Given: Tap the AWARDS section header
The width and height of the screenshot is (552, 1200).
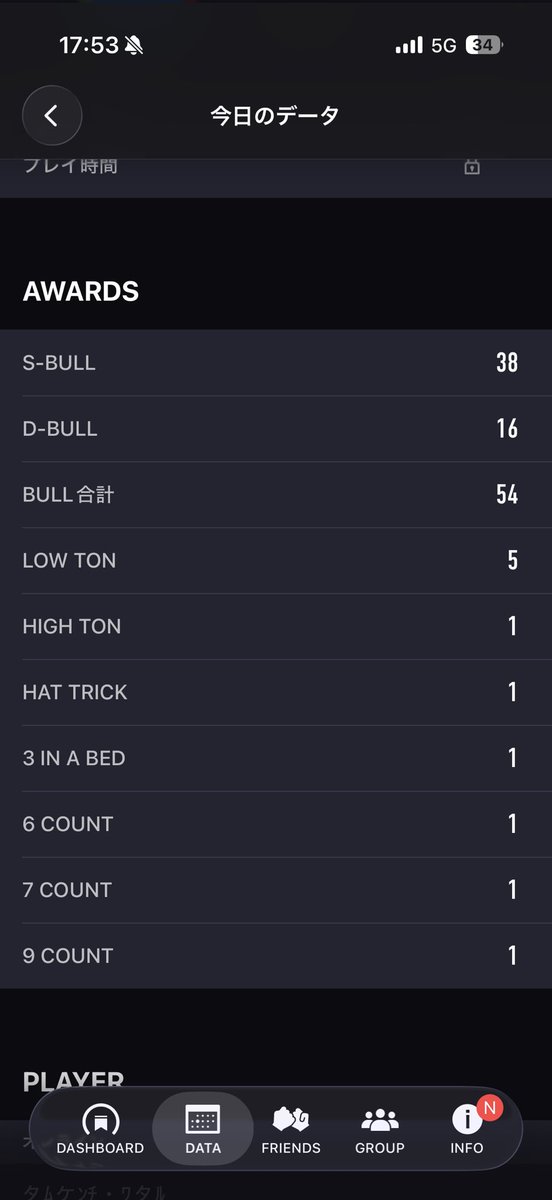Looking at the screenshot, I should point(81,292).
